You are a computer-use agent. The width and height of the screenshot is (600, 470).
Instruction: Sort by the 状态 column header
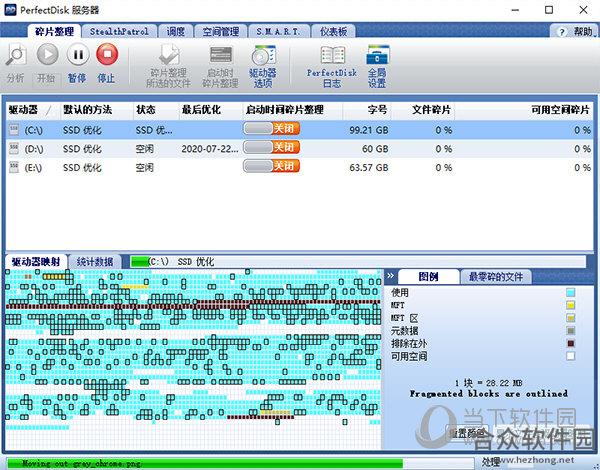pos(155,110)
